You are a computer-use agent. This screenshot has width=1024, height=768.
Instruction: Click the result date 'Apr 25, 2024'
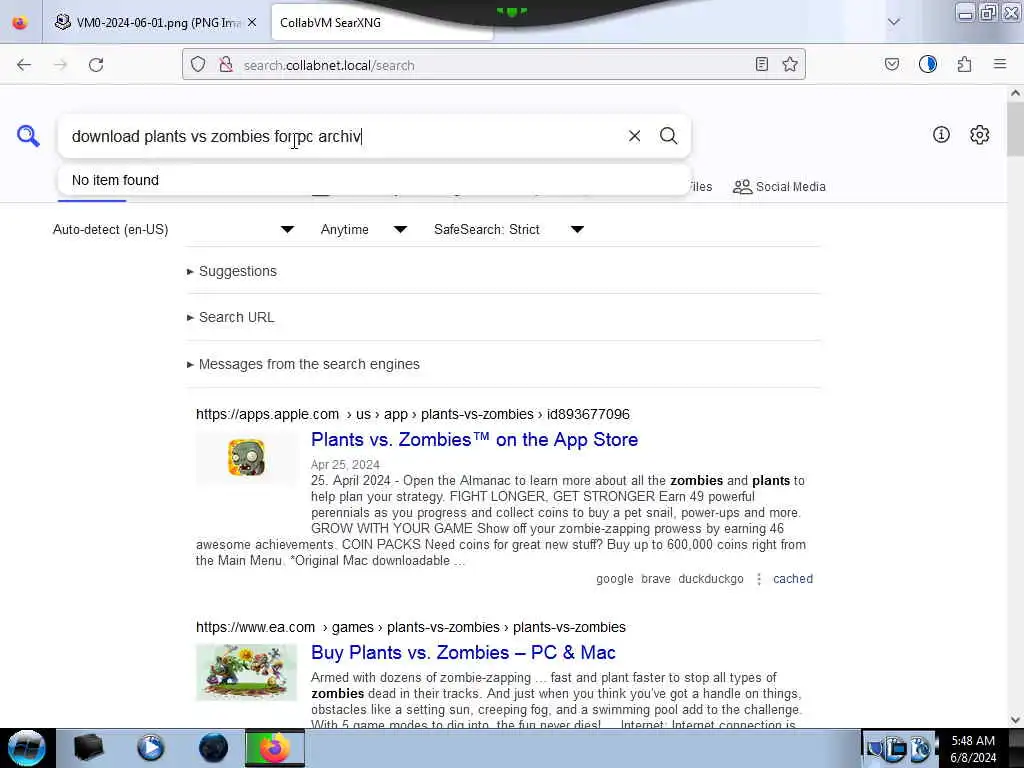[345, 464]
